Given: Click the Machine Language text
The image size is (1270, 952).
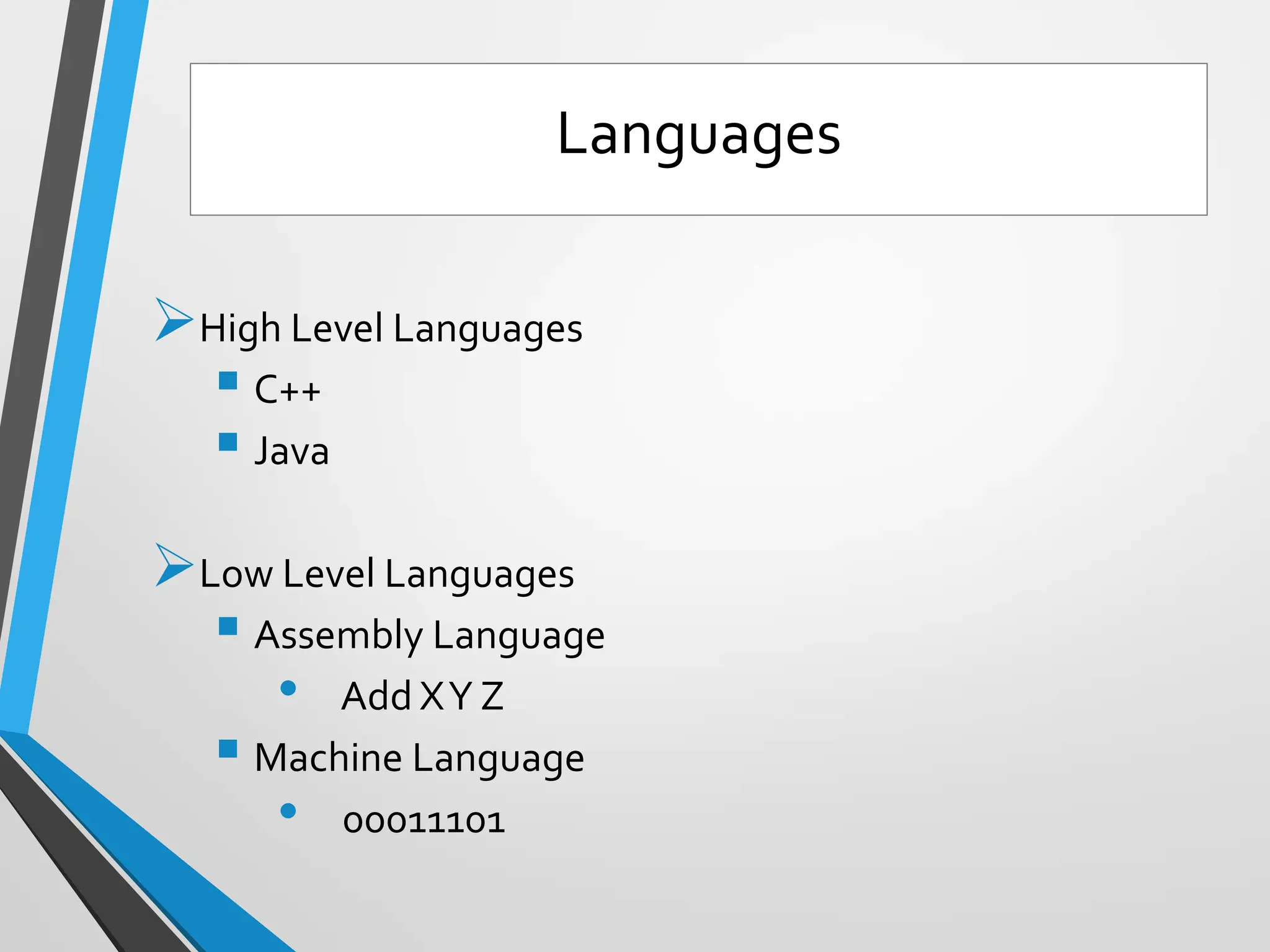Looking at the screenshot, I should (x=419, y=758).
